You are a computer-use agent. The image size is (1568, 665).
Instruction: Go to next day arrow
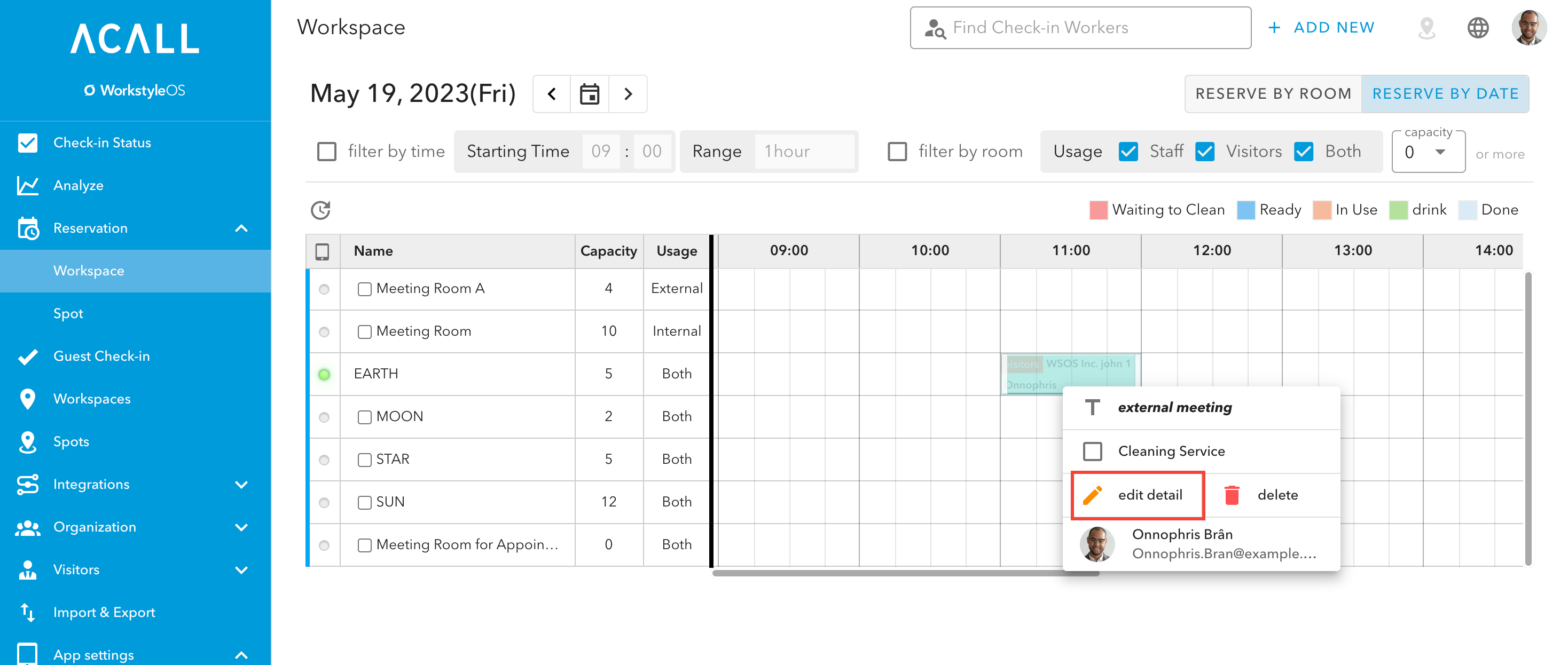pyautogui.click(x=628, y=94)
